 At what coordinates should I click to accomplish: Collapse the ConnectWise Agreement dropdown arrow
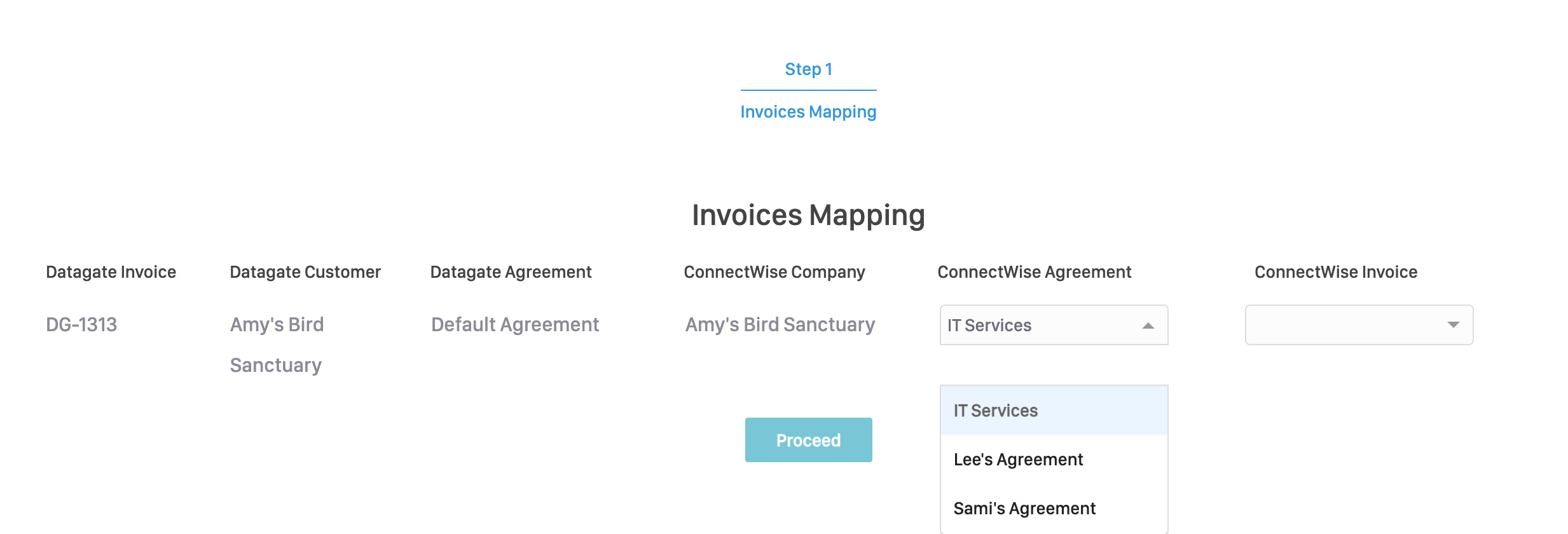[x=1148, y=325]
